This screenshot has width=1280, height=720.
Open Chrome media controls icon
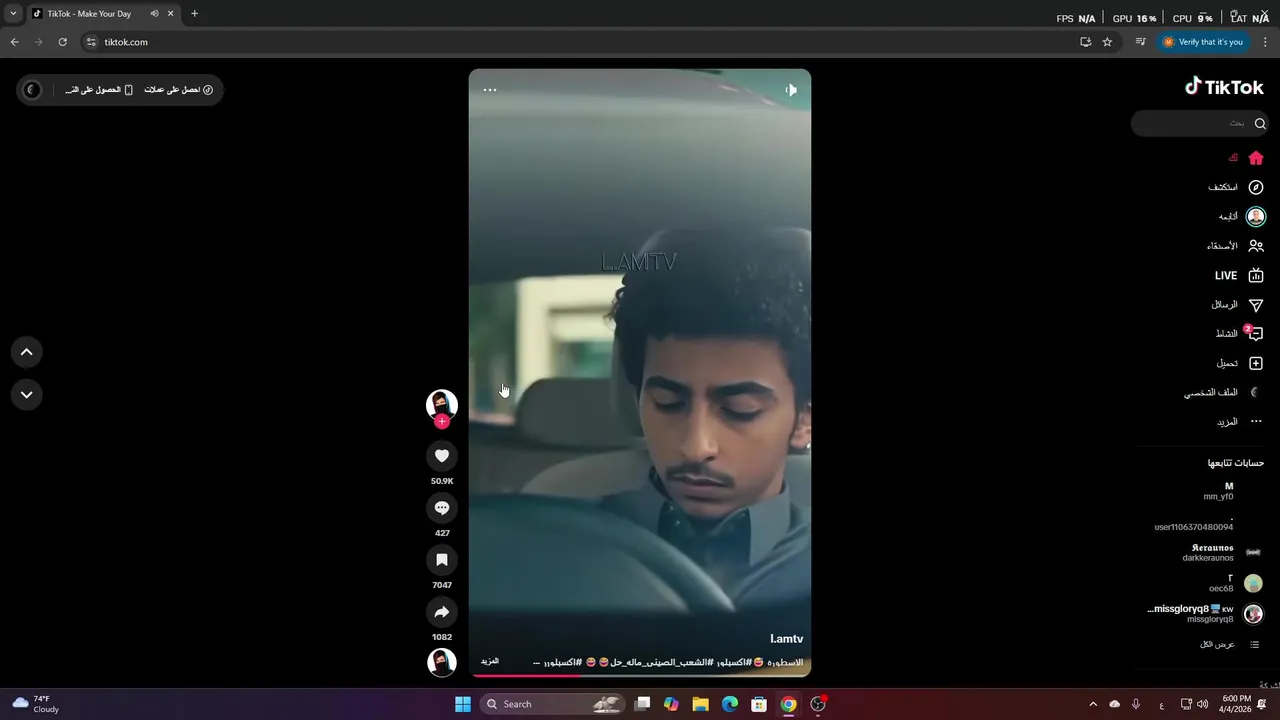[1140, 42]
